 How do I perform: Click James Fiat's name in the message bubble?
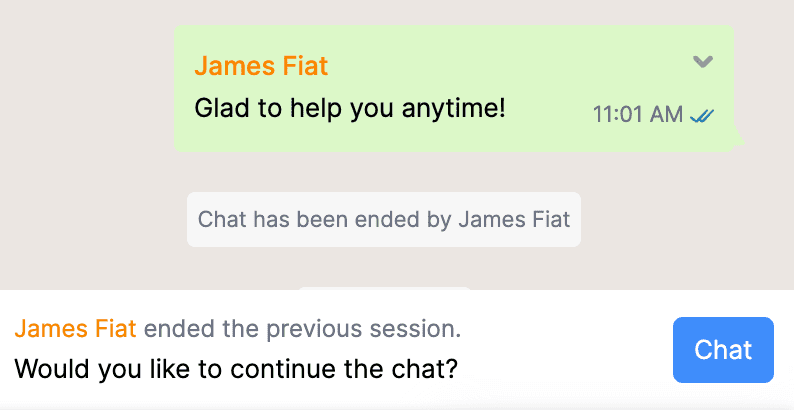coord(261,66)
